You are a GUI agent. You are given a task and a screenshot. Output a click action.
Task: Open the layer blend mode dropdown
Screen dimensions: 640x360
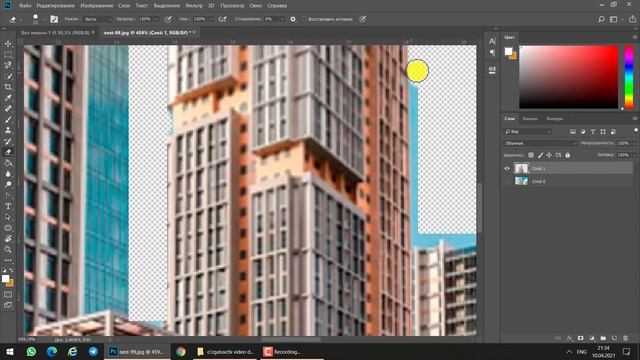tap(540, 143)
